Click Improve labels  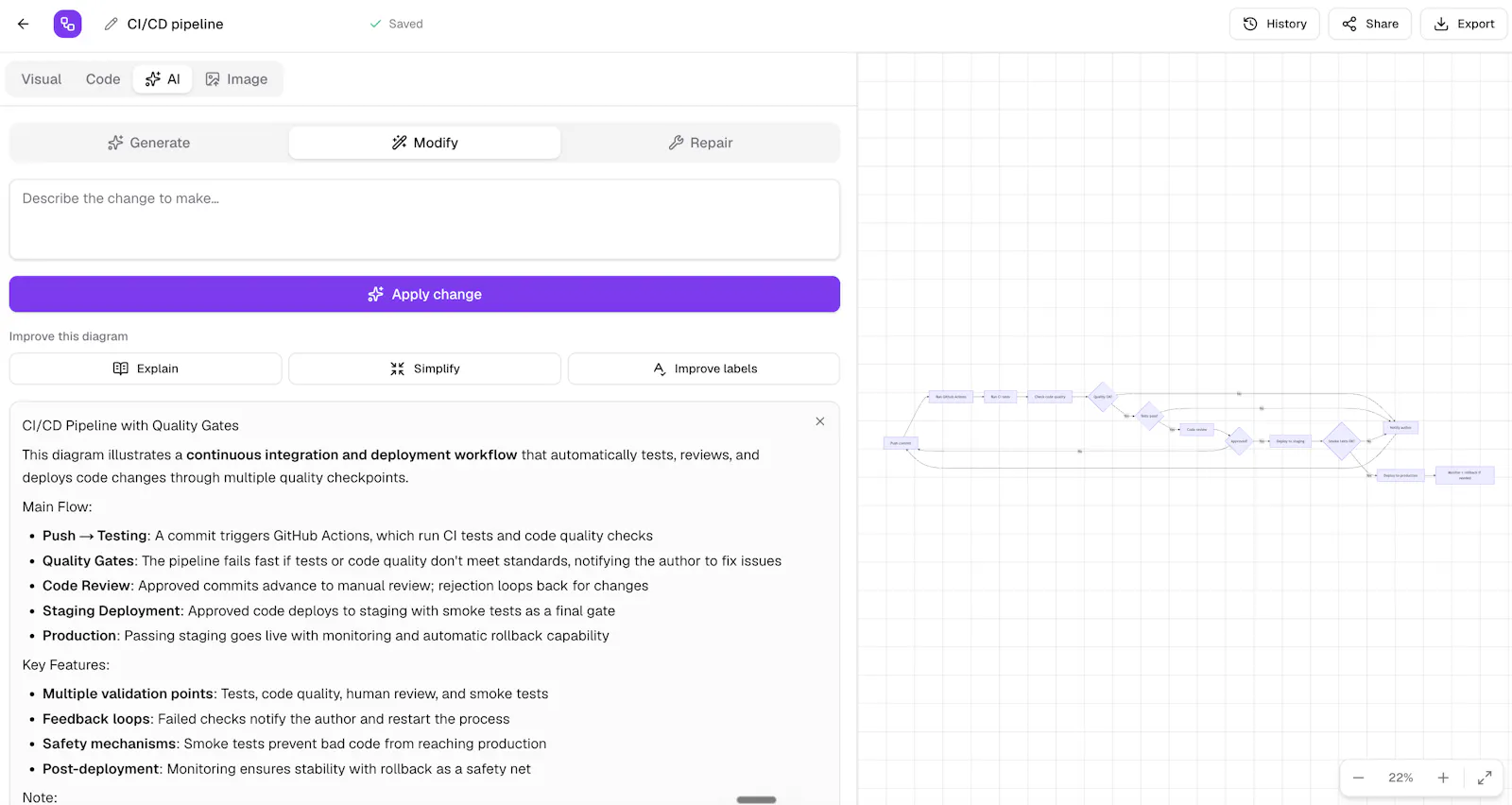[704, 368]
